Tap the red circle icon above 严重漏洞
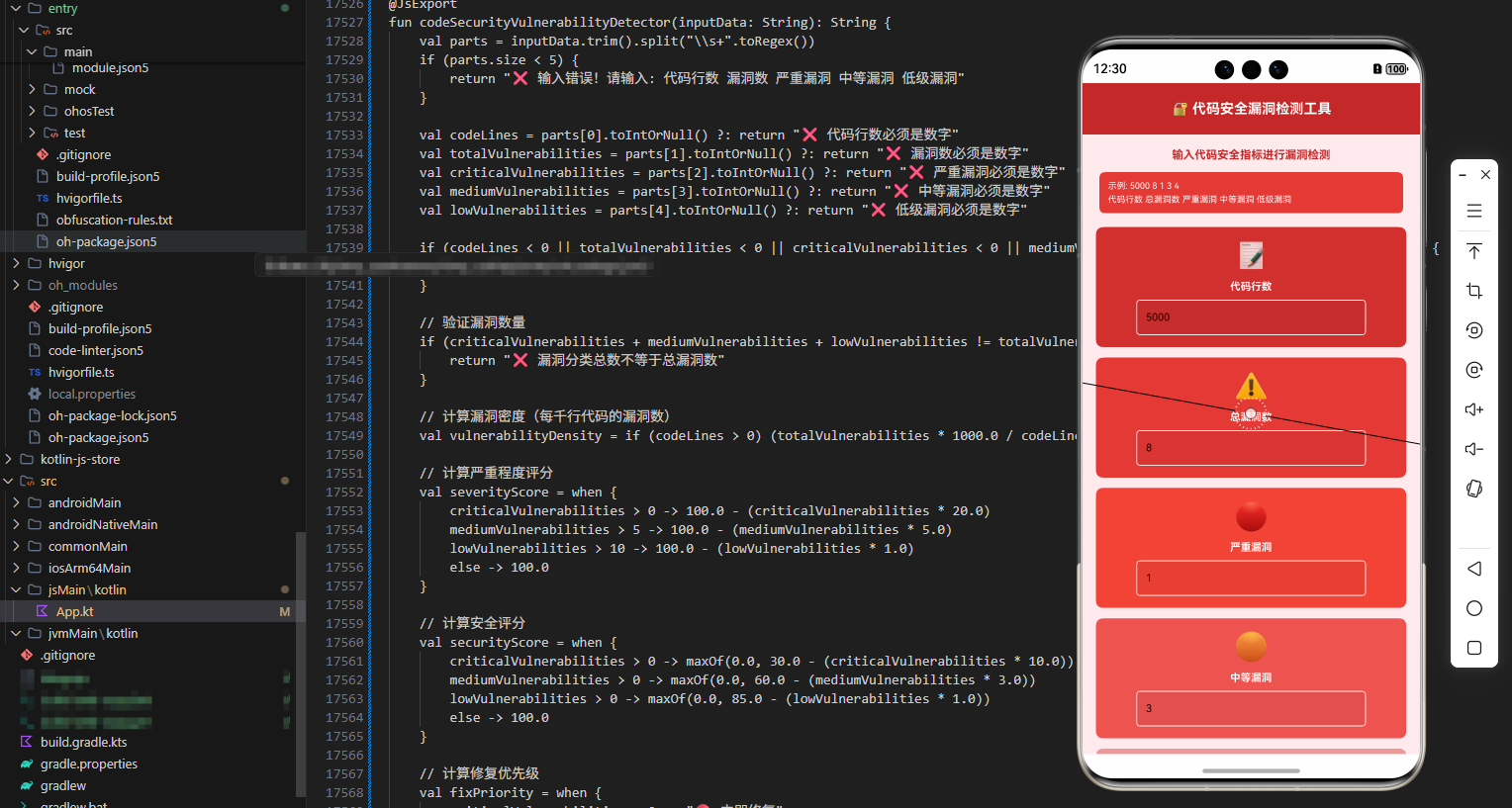 point(1251,516)
